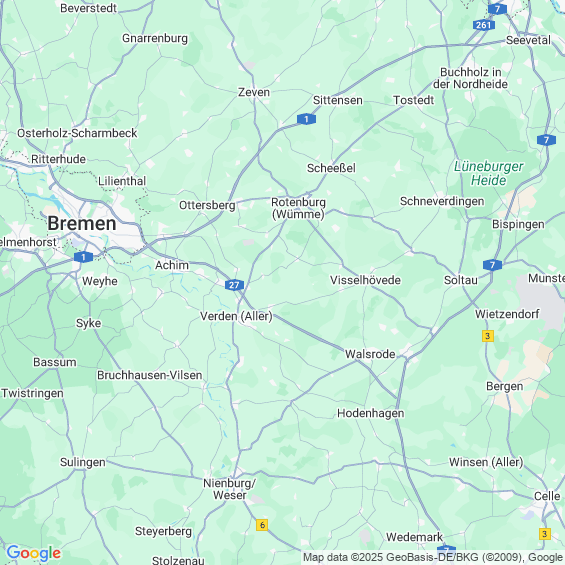Click the Map data copyright text

(x=433, y=557)
